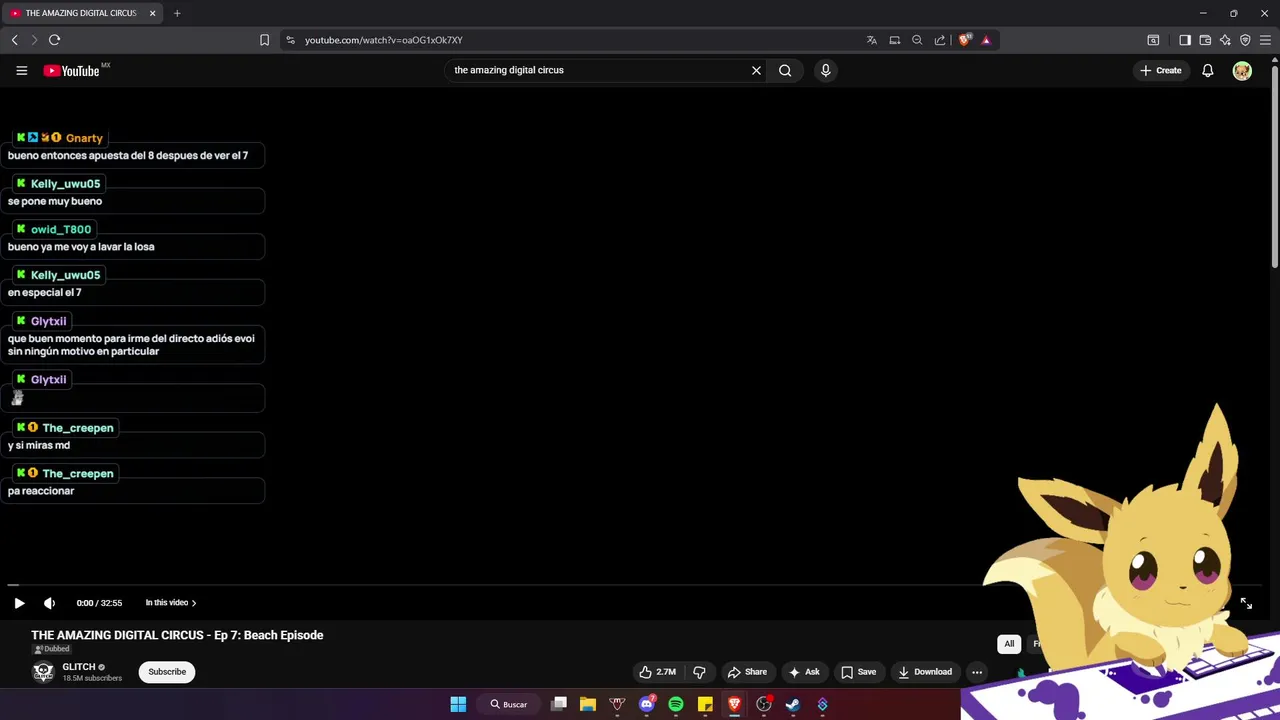This screenshot has width=1280, height=720.
Task: Open Brave Shields lion icon
Action: point(964,40)
